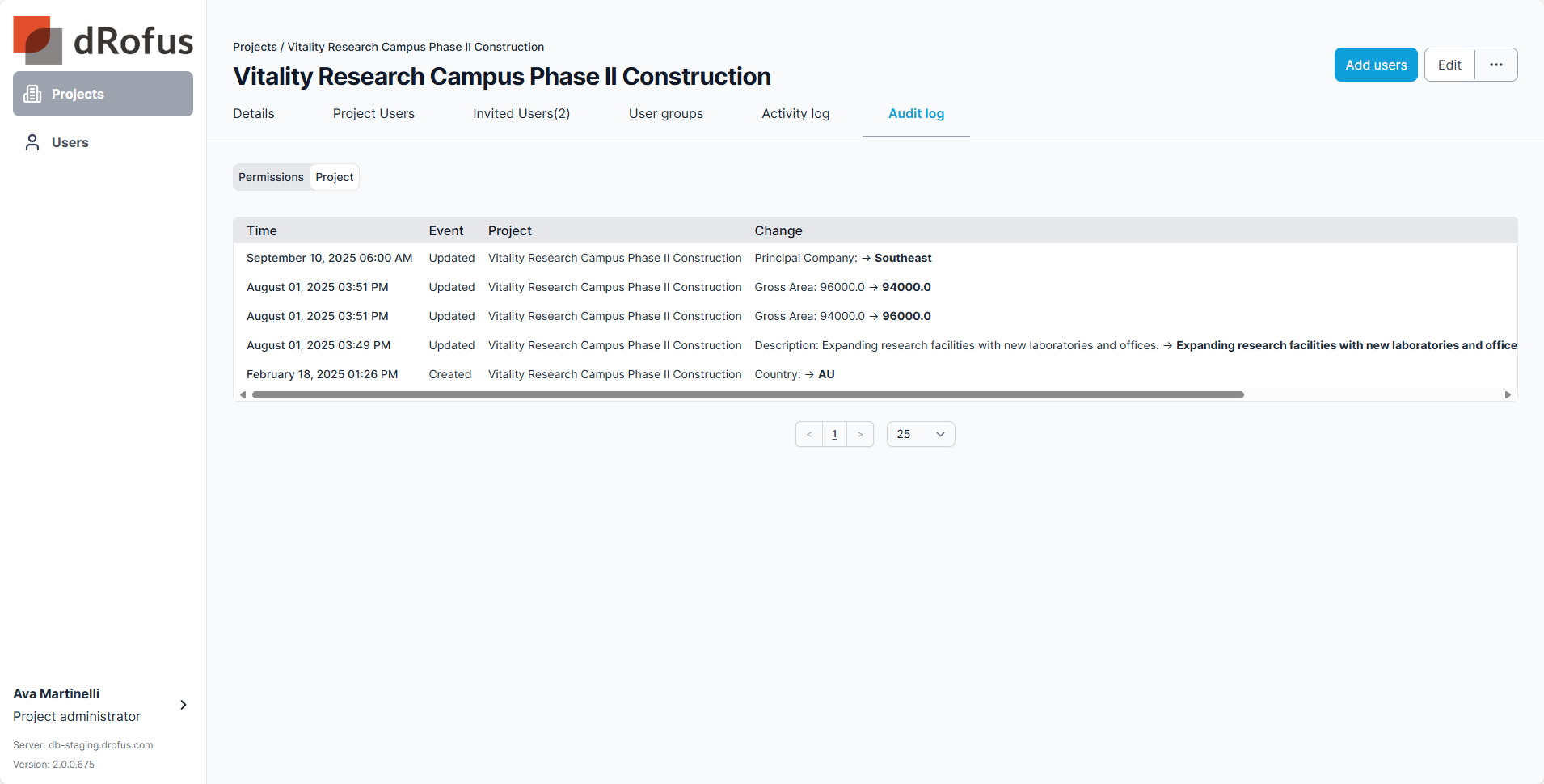This screenshot has height=784, width=1544.
Task: Go to page 1 in pagination
Action: [x=834, y=434]
